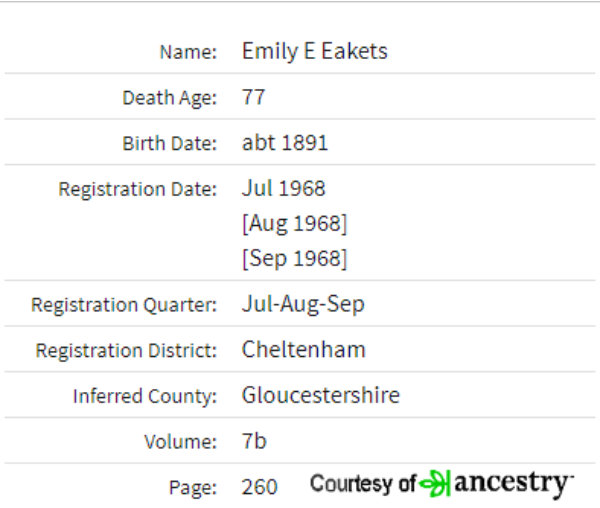Click the Name field label
Image resolution: width=600 pixels, height=508 pixels.
coord(188,52)
